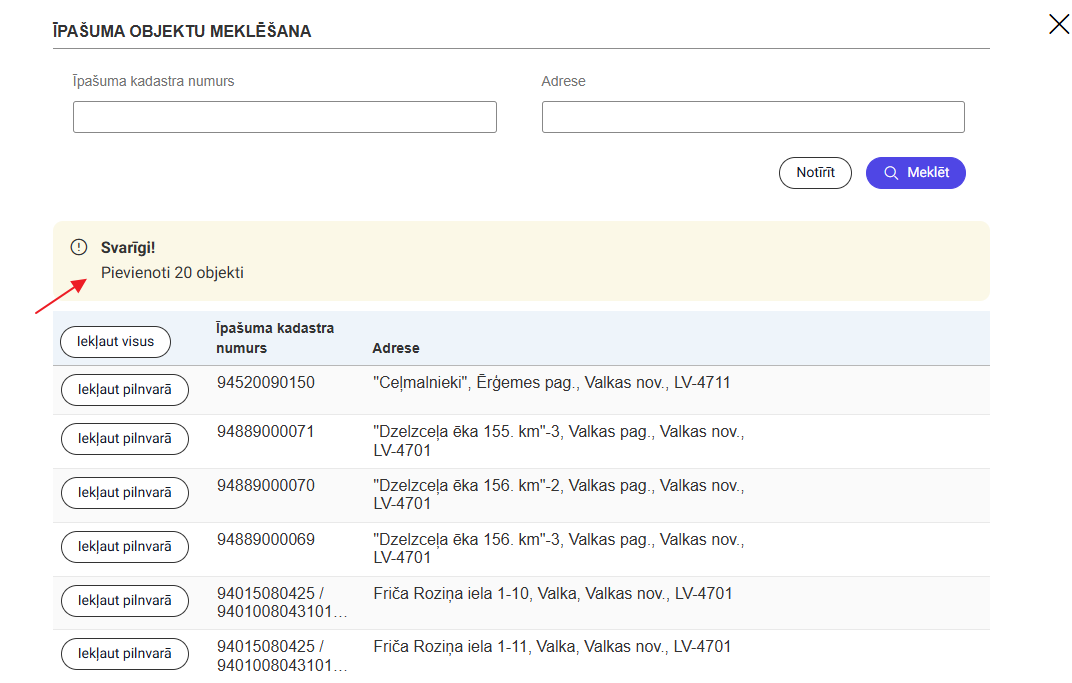Include property 94889000070 in full
This screenshot has height=683, width=1072.
click(x=125, y=492)
